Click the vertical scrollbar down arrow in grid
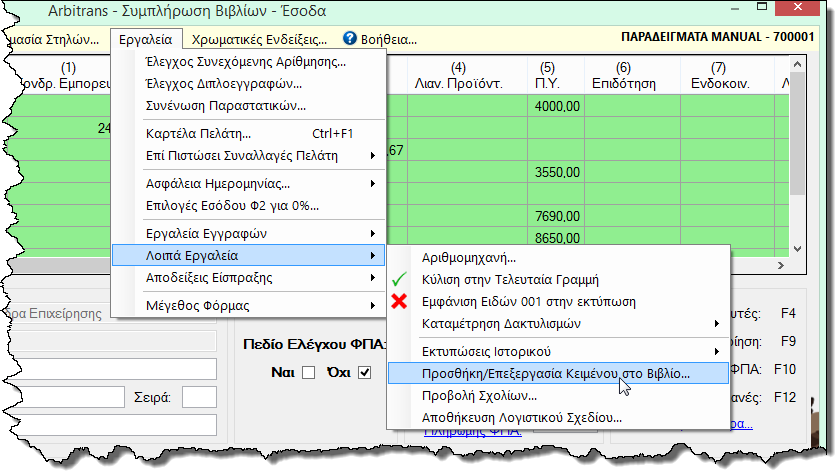 pos(797,248)
